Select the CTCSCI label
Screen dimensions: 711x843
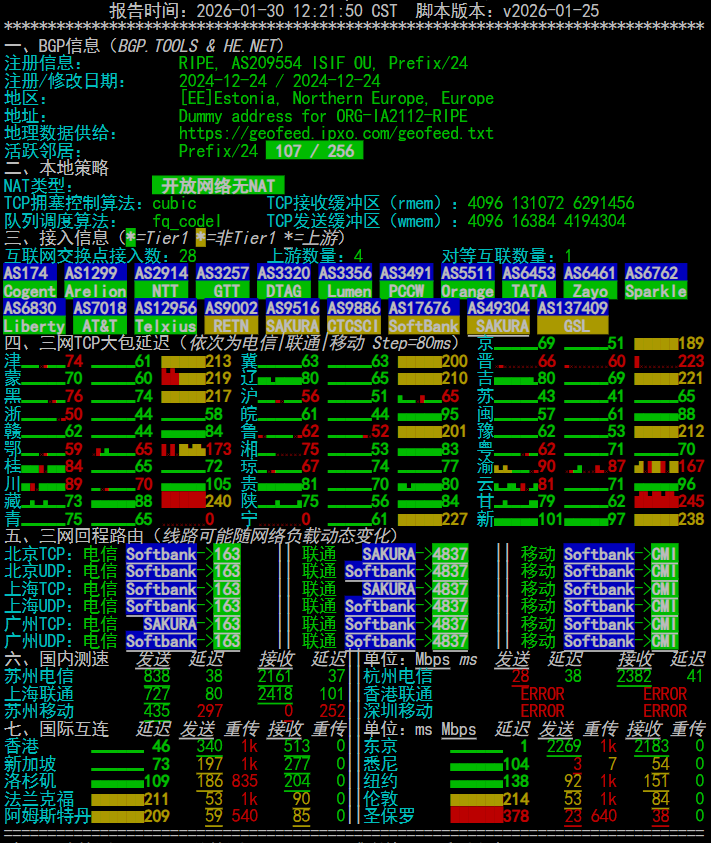click(x=354, y=326)
